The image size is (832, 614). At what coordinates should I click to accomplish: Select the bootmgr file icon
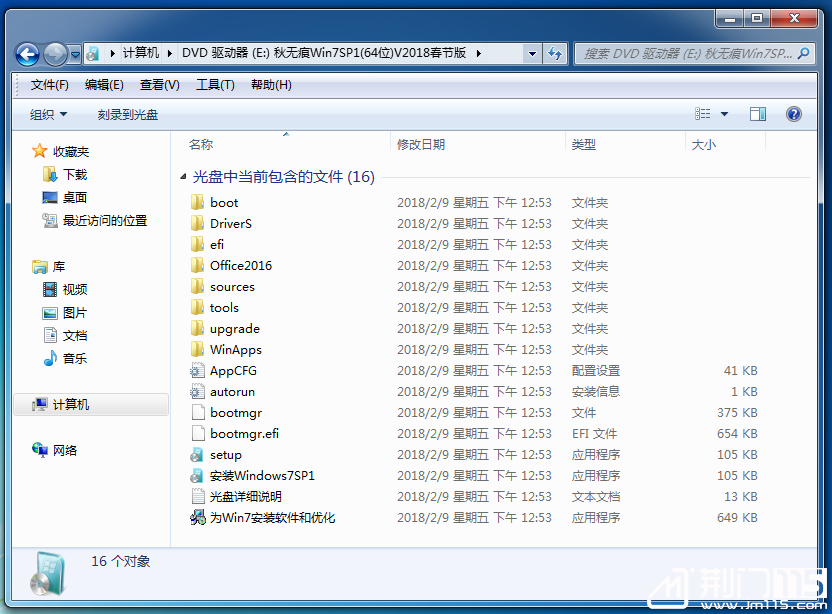tap(197, 412)
